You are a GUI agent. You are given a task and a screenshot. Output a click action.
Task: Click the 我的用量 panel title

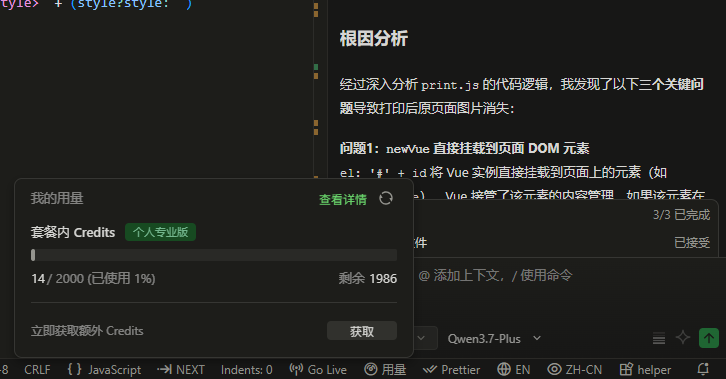(57, 199)
